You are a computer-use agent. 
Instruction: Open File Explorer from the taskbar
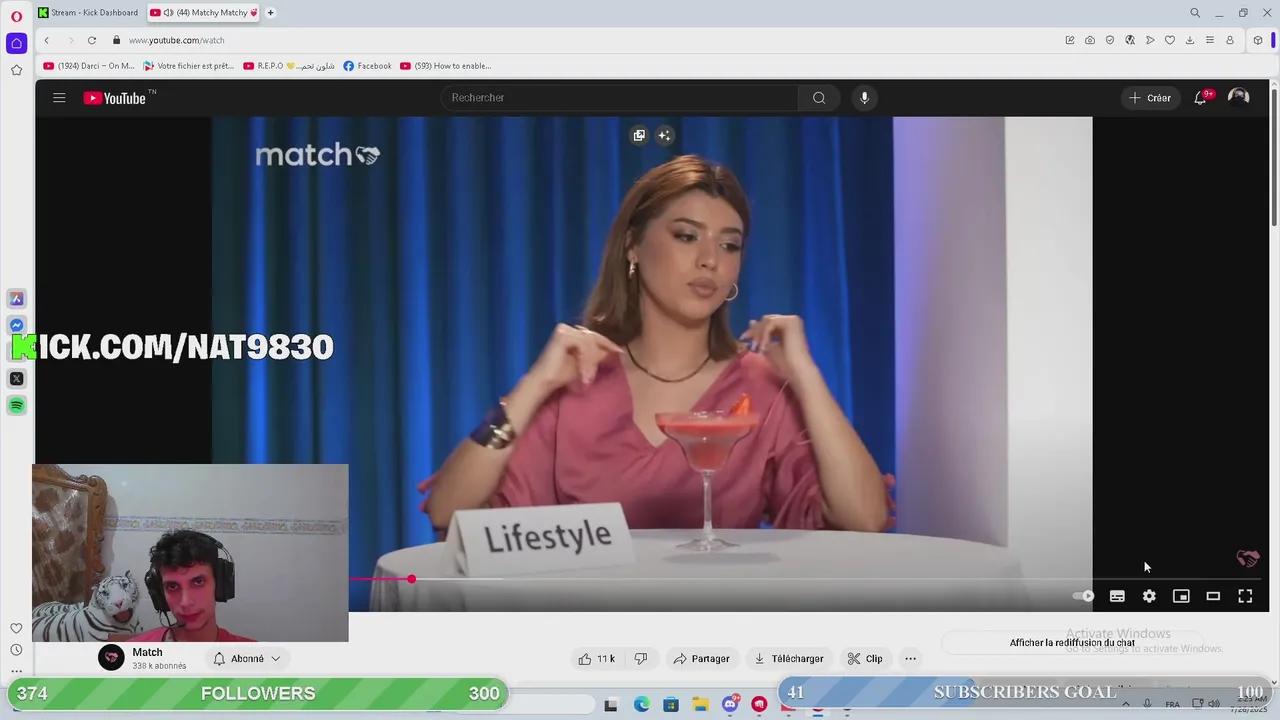point(701,705)
